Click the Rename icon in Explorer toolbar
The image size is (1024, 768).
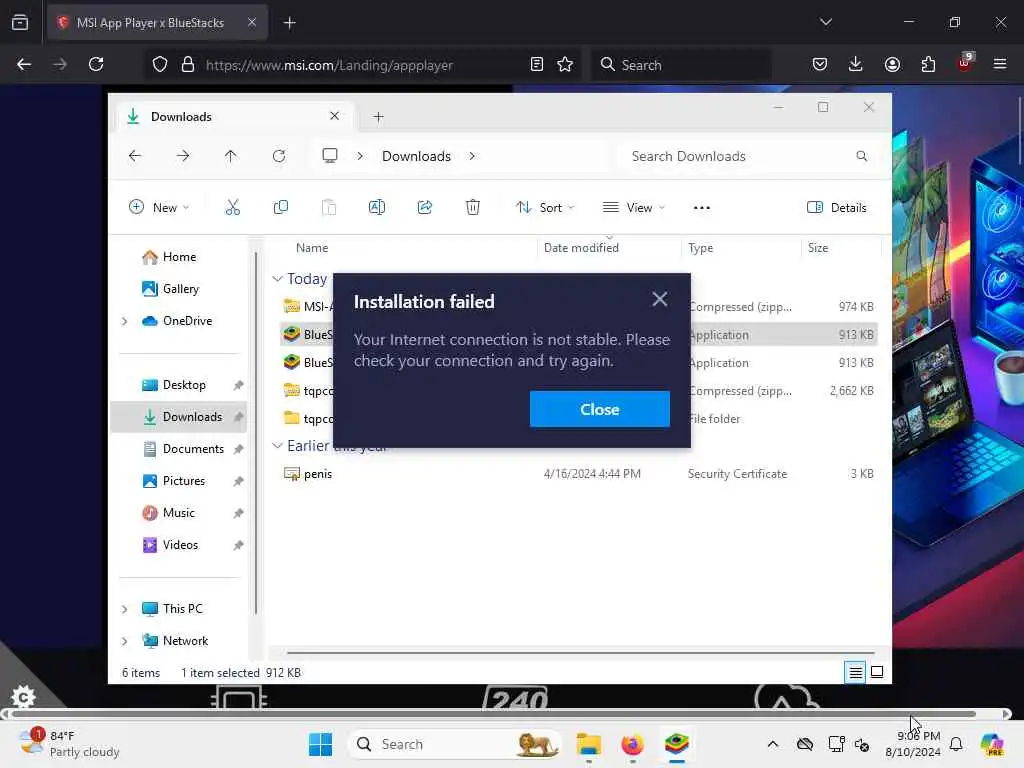[x=377, y=208]
